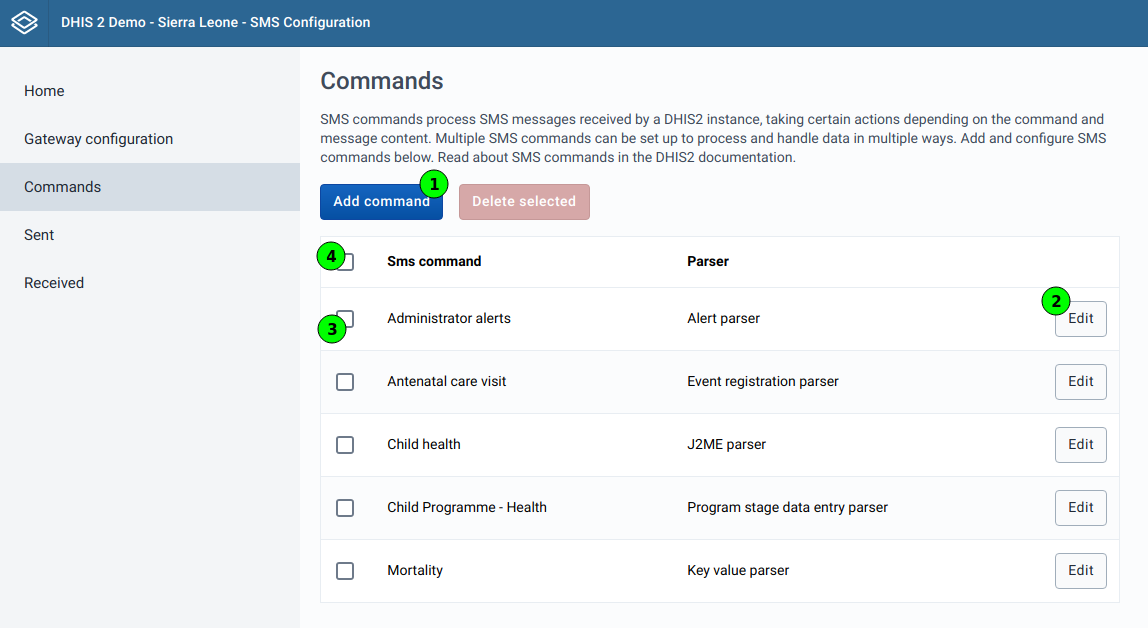Viewport: 1148px width, 628px height.
Task: Toggle the select-all commands checkbox
Action: (345, 261)
